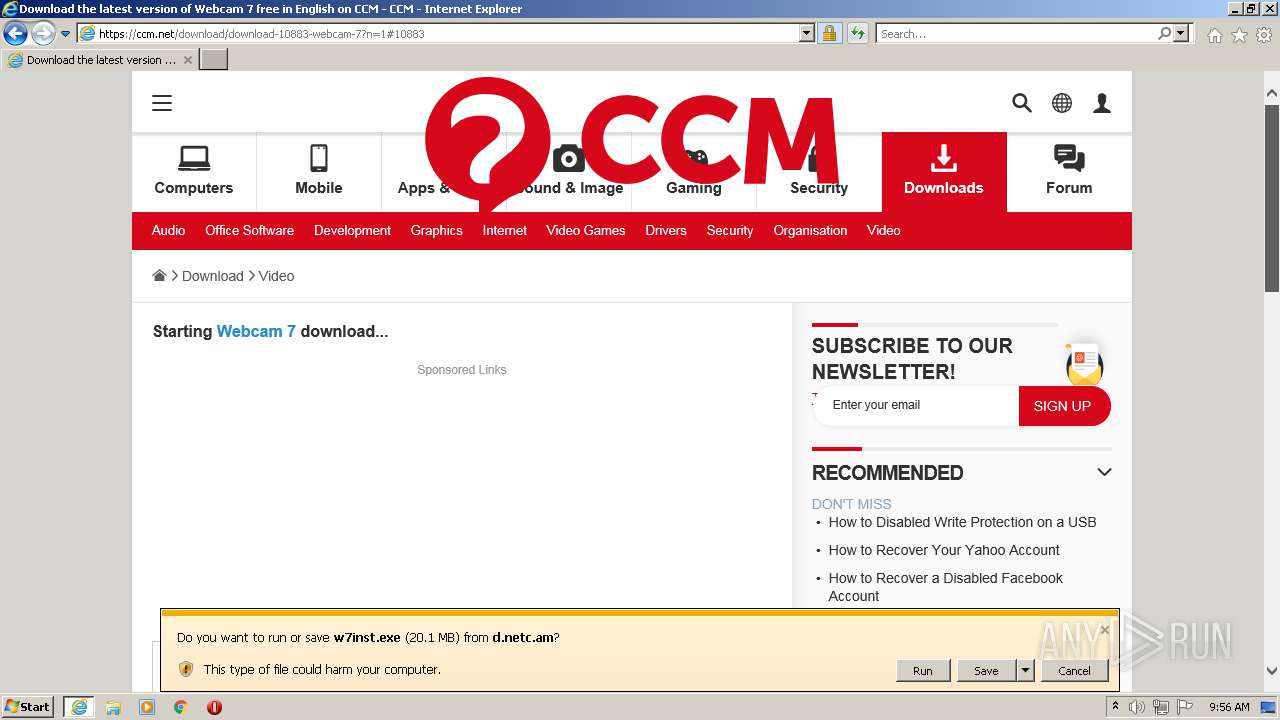Open the file explorer taskbar icon
The width and height of the screenshot is (1280, 720).
(x=113, y=707)
